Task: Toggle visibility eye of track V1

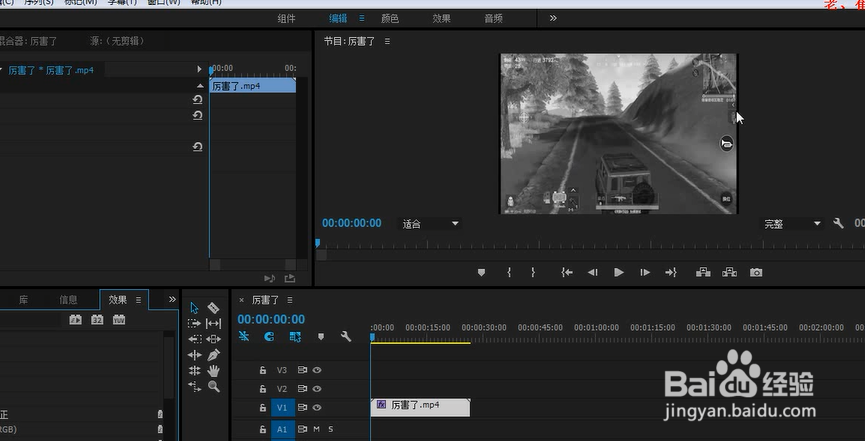Action: pyautogui.click(x=317, y=408)
